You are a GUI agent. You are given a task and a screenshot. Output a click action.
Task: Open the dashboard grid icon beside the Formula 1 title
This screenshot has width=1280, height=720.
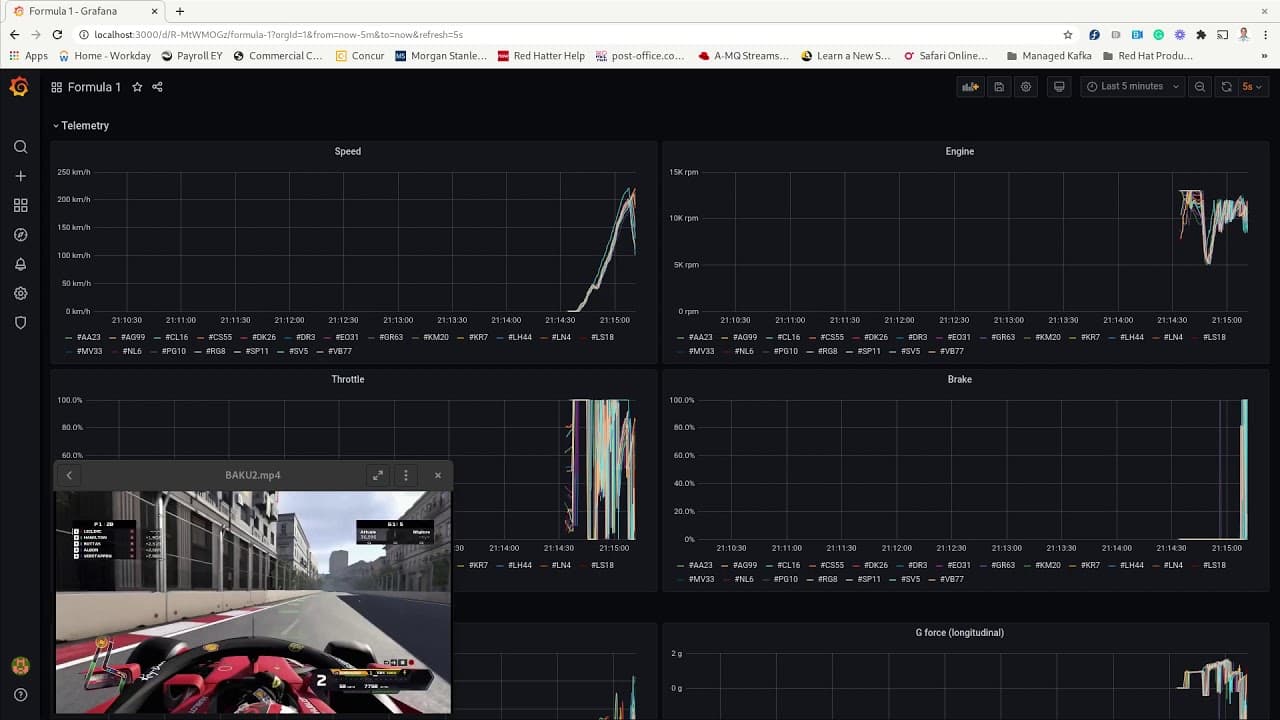(x=57, y=87)
